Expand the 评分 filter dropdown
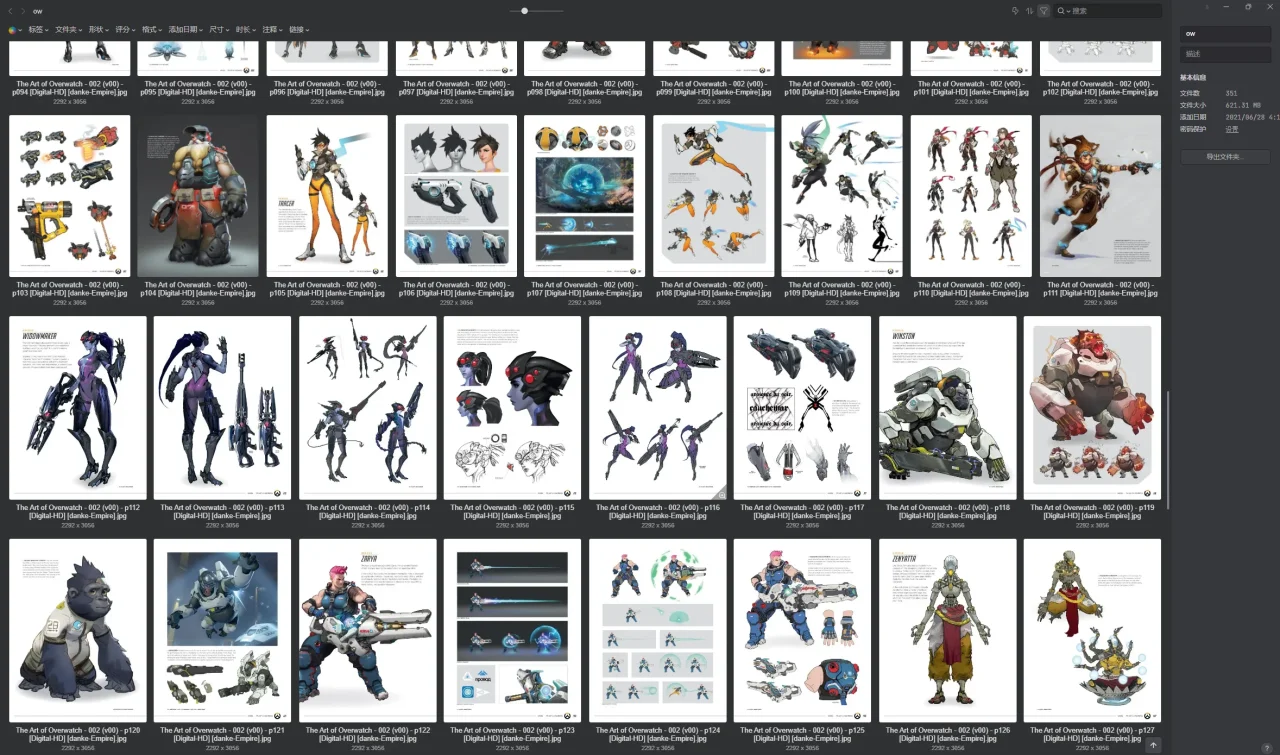Image resolution: width=1280 pixels, height=755 pixels. (126, 30)
